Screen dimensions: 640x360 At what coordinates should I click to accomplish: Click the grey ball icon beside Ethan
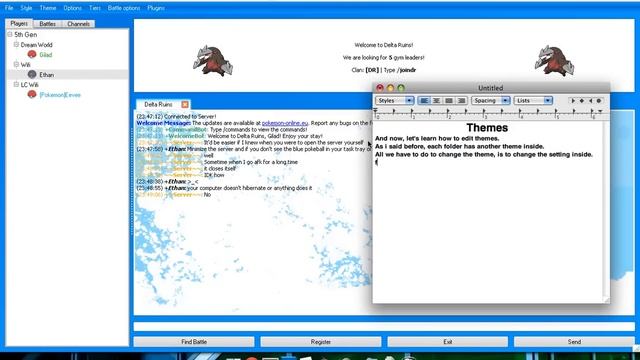(32, 74)
